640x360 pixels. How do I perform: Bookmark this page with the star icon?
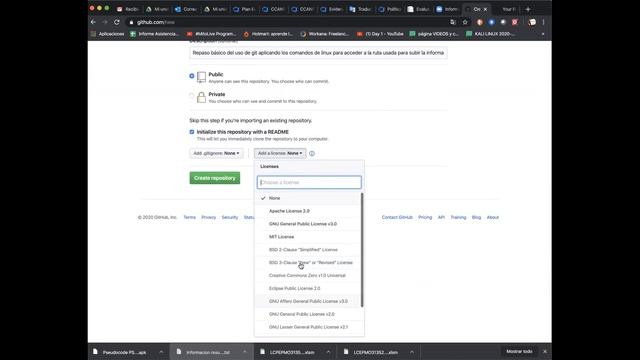point(465,22)
